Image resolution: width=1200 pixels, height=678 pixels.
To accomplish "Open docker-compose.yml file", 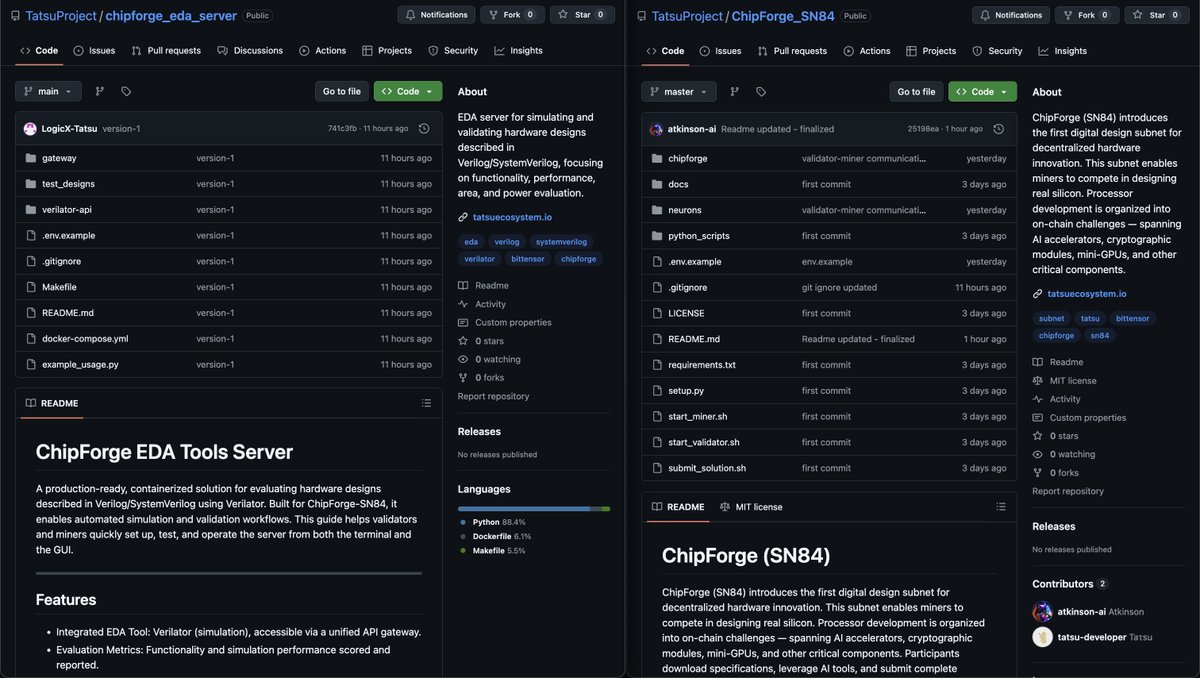I will [x=85, y=339].
